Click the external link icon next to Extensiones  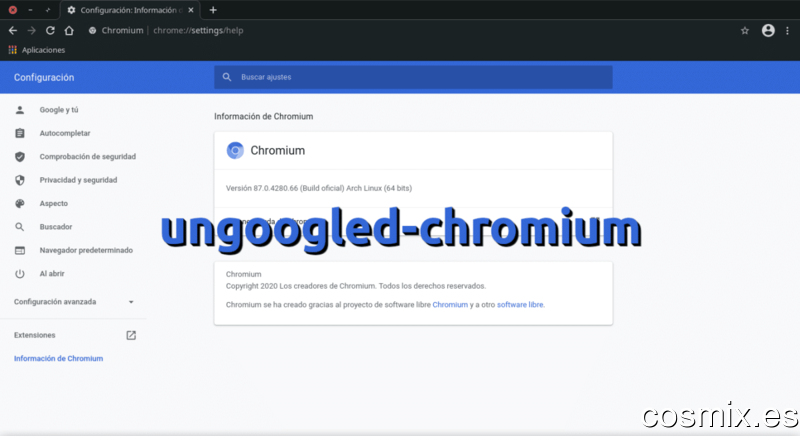[131, 335]
